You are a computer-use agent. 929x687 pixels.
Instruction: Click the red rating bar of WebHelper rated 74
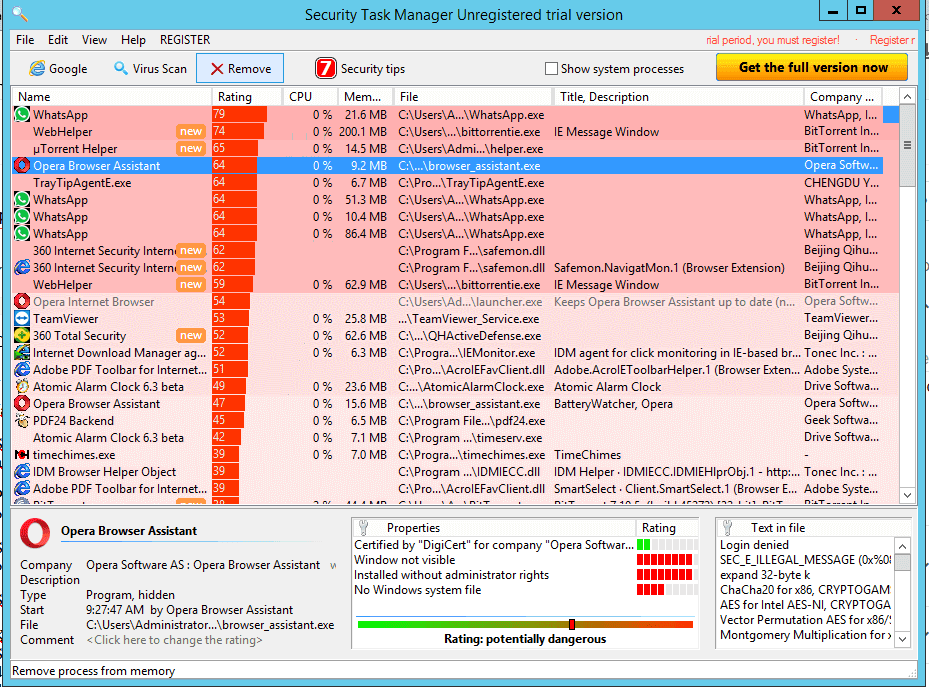(238, 131)
